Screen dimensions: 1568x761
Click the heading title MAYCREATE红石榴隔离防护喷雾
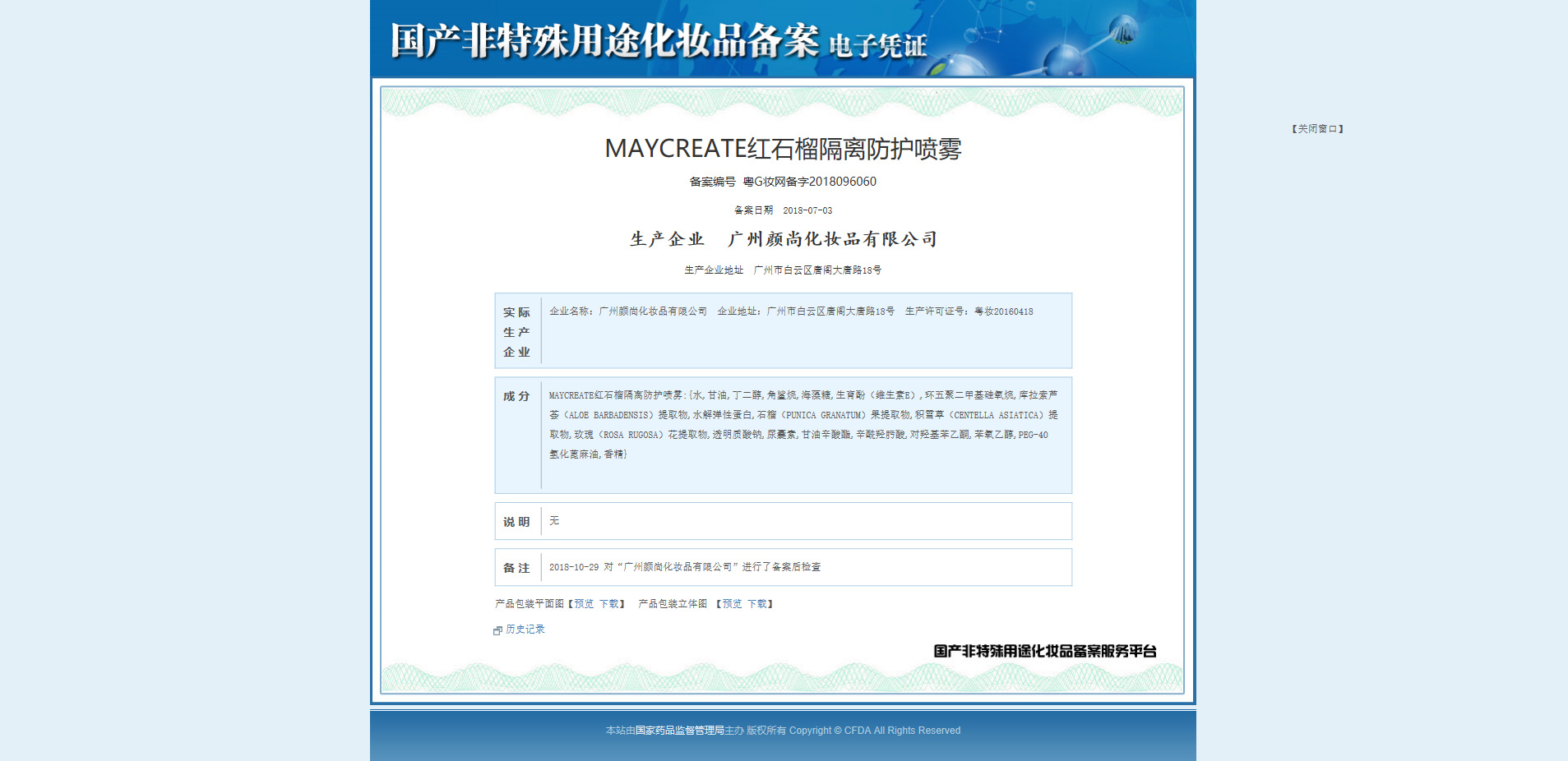point(784,149)
